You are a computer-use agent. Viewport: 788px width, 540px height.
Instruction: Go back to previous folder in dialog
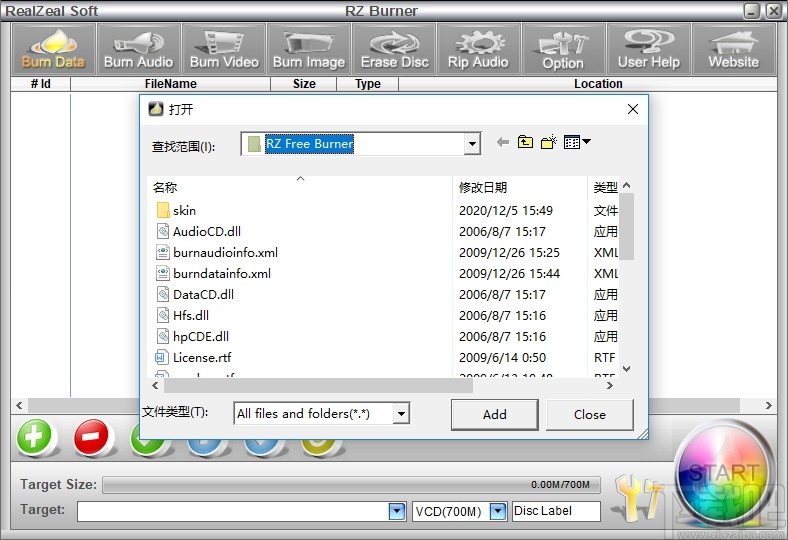pos(503,142)
